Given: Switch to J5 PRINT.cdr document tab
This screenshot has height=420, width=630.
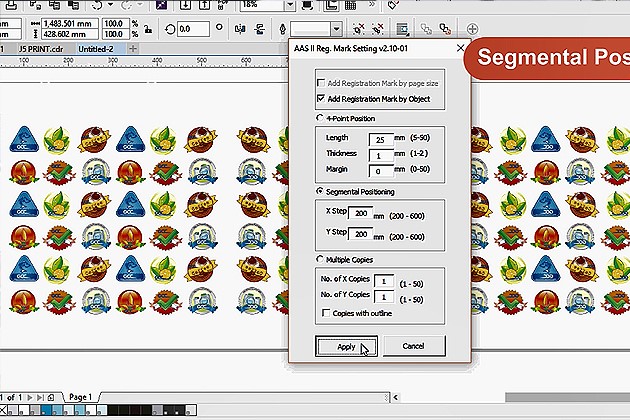Looking at the screenshot, I should pyautogui.click(x=41, y=49).
